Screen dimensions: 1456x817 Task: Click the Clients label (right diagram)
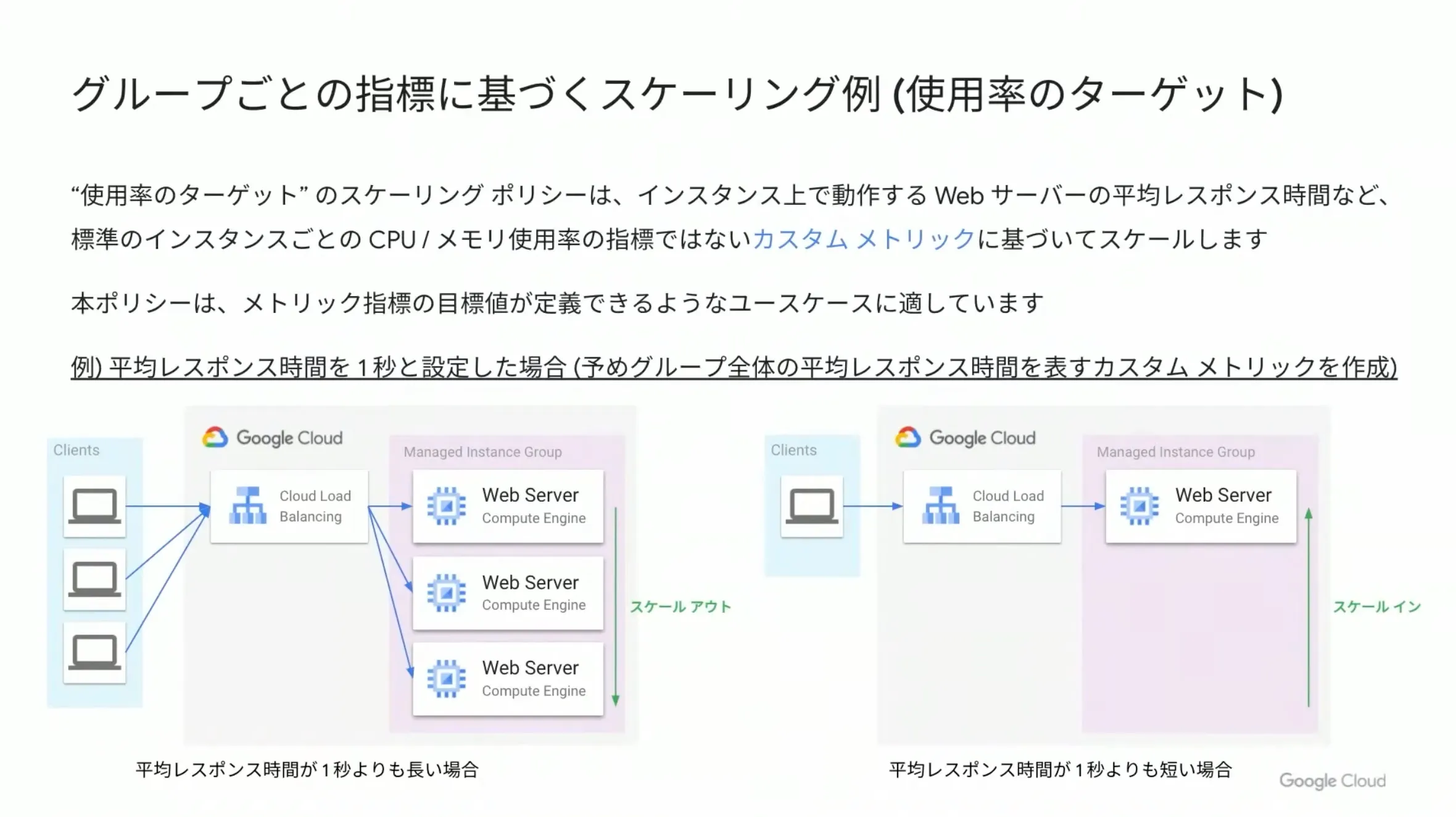pos(794,450)
